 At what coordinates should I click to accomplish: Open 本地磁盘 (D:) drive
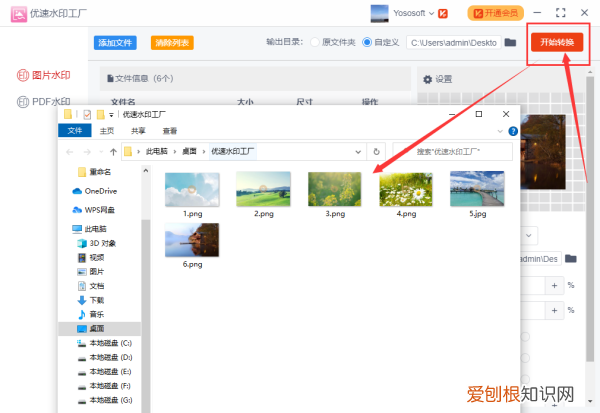(104, 357)
